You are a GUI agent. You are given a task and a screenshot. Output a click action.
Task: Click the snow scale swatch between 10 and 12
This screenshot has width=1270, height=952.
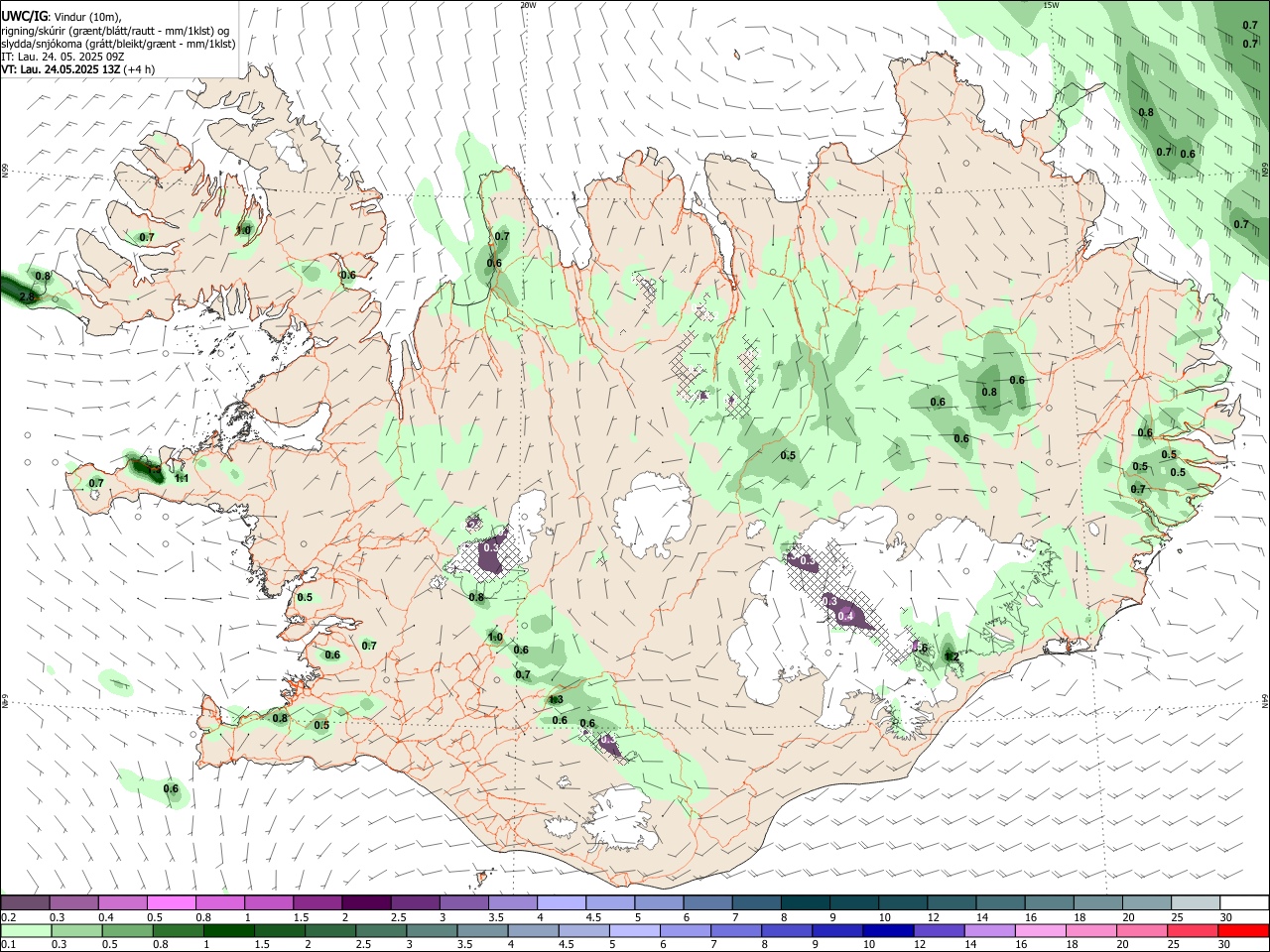point(903,903)
